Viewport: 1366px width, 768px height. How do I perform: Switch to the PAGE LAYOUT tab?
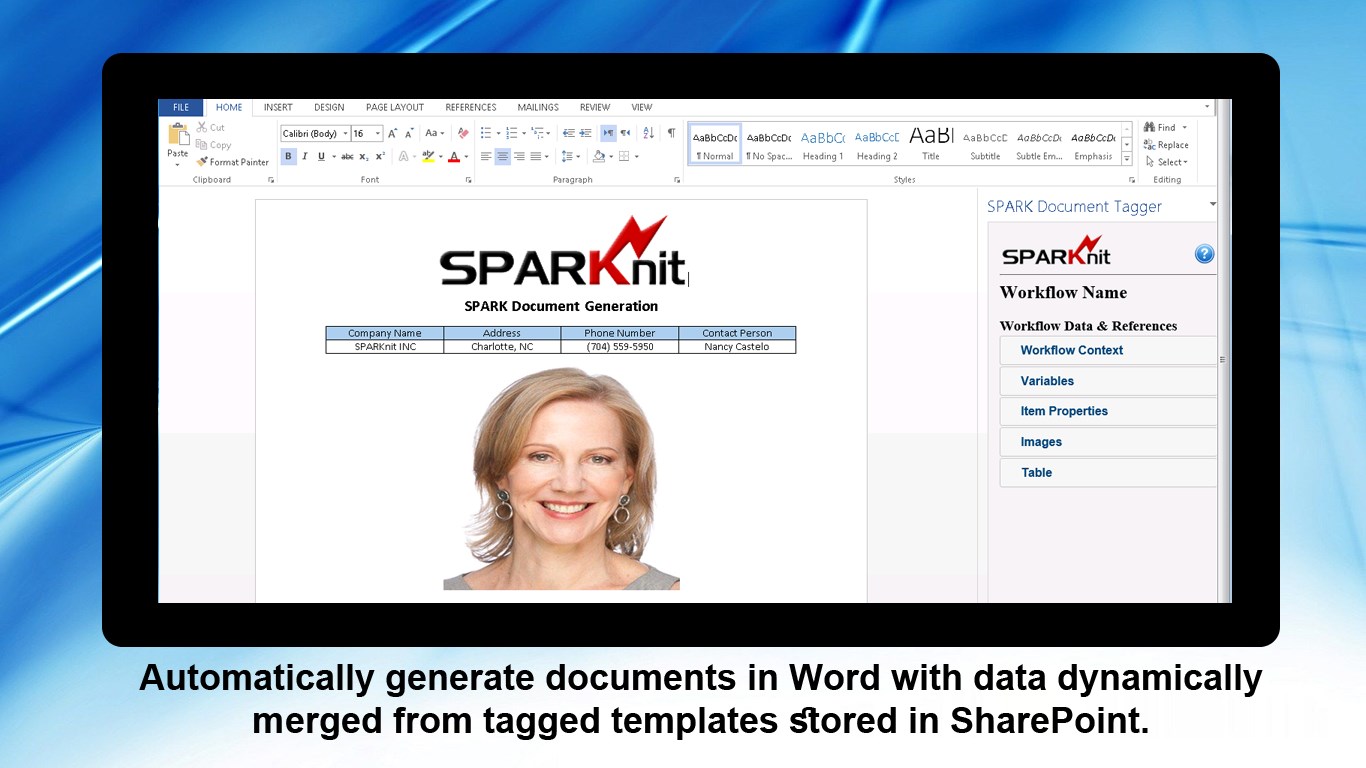395,108
